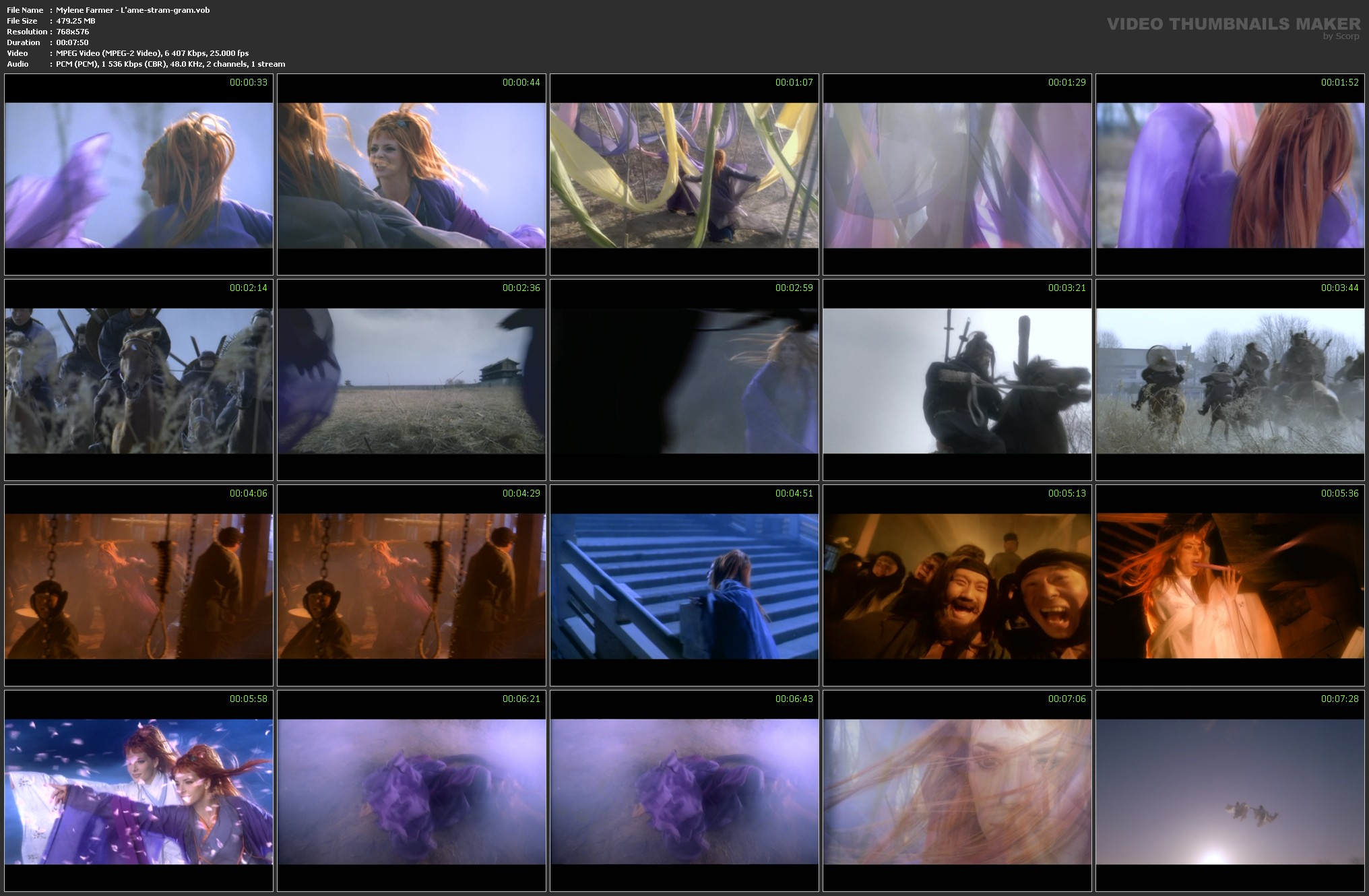Click the timestamp label '00:04:06'
Screen dimensions: 1369x896
(249, 493)
